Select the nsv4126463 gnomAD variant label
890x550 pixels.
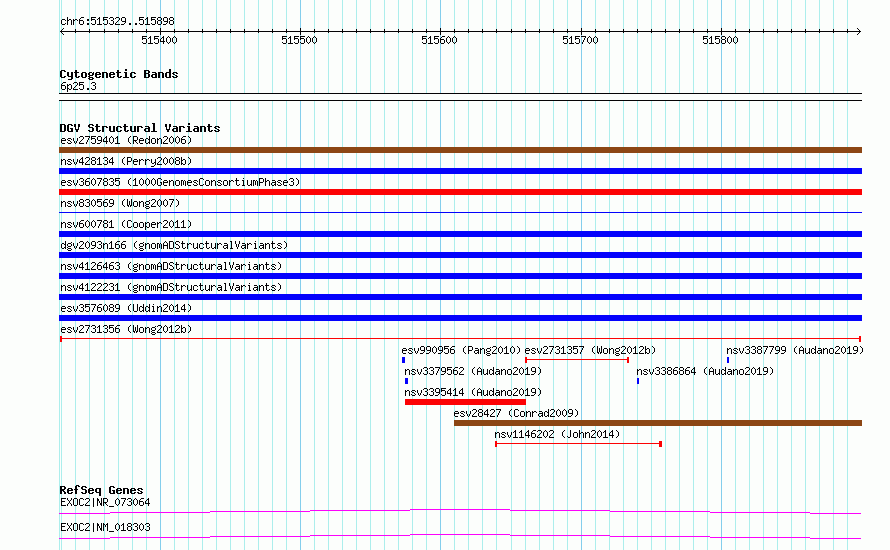pos(171,266)
